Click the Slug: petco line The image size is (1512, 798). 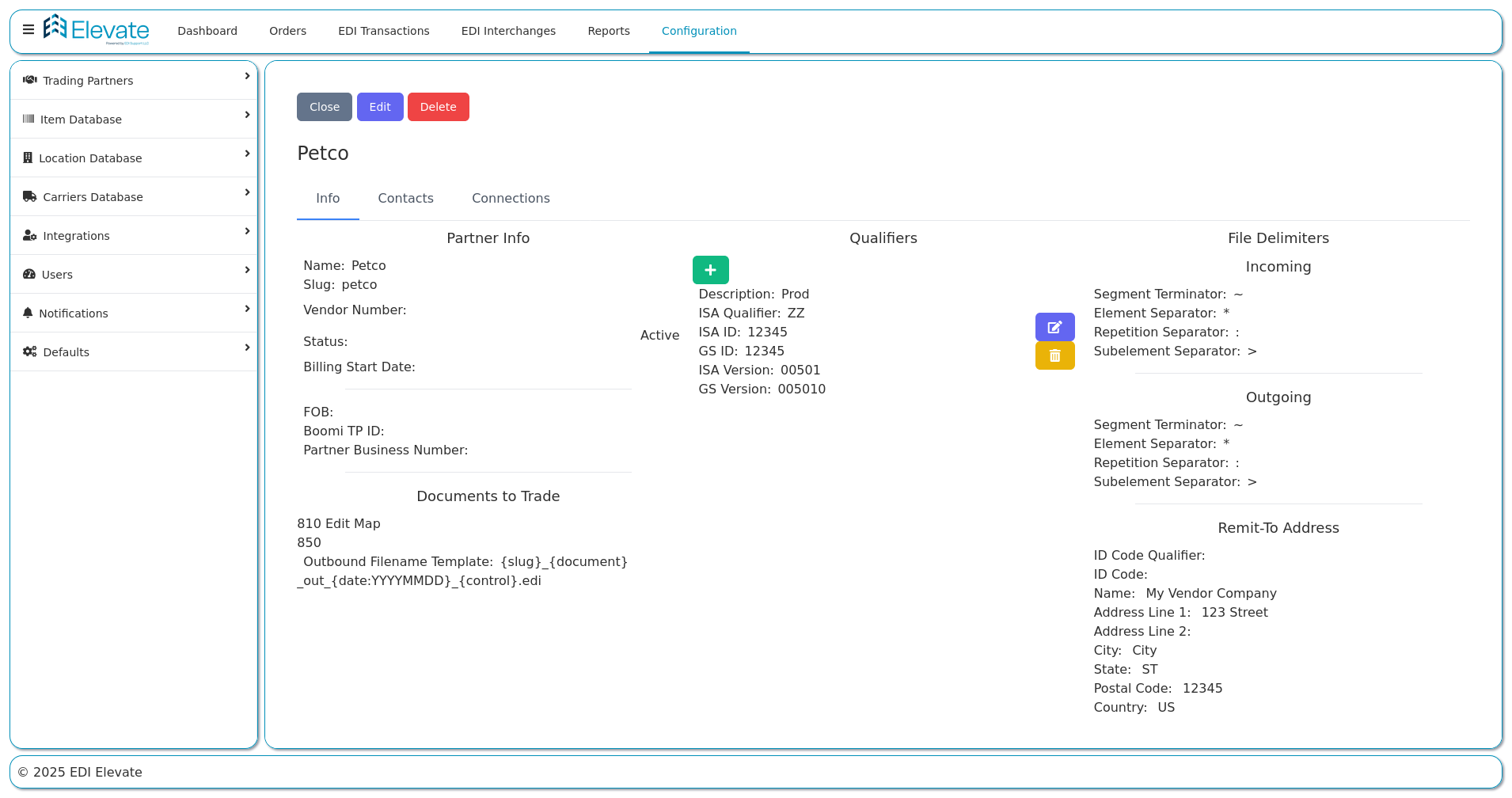pyautogui.click(x=340, y=284)
